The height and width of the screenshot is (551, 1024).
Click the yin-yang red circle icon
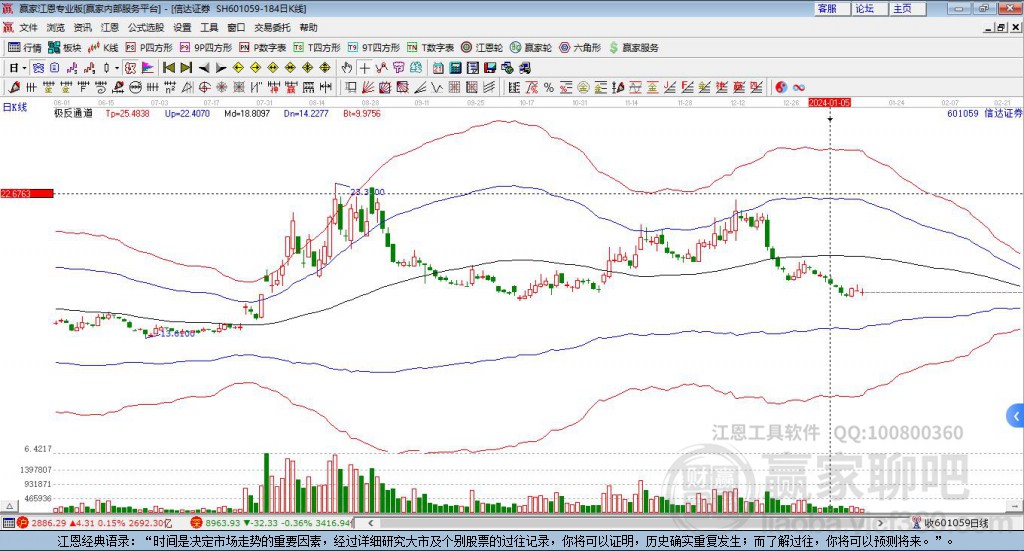pyautogui.click(x=781, y=87)
